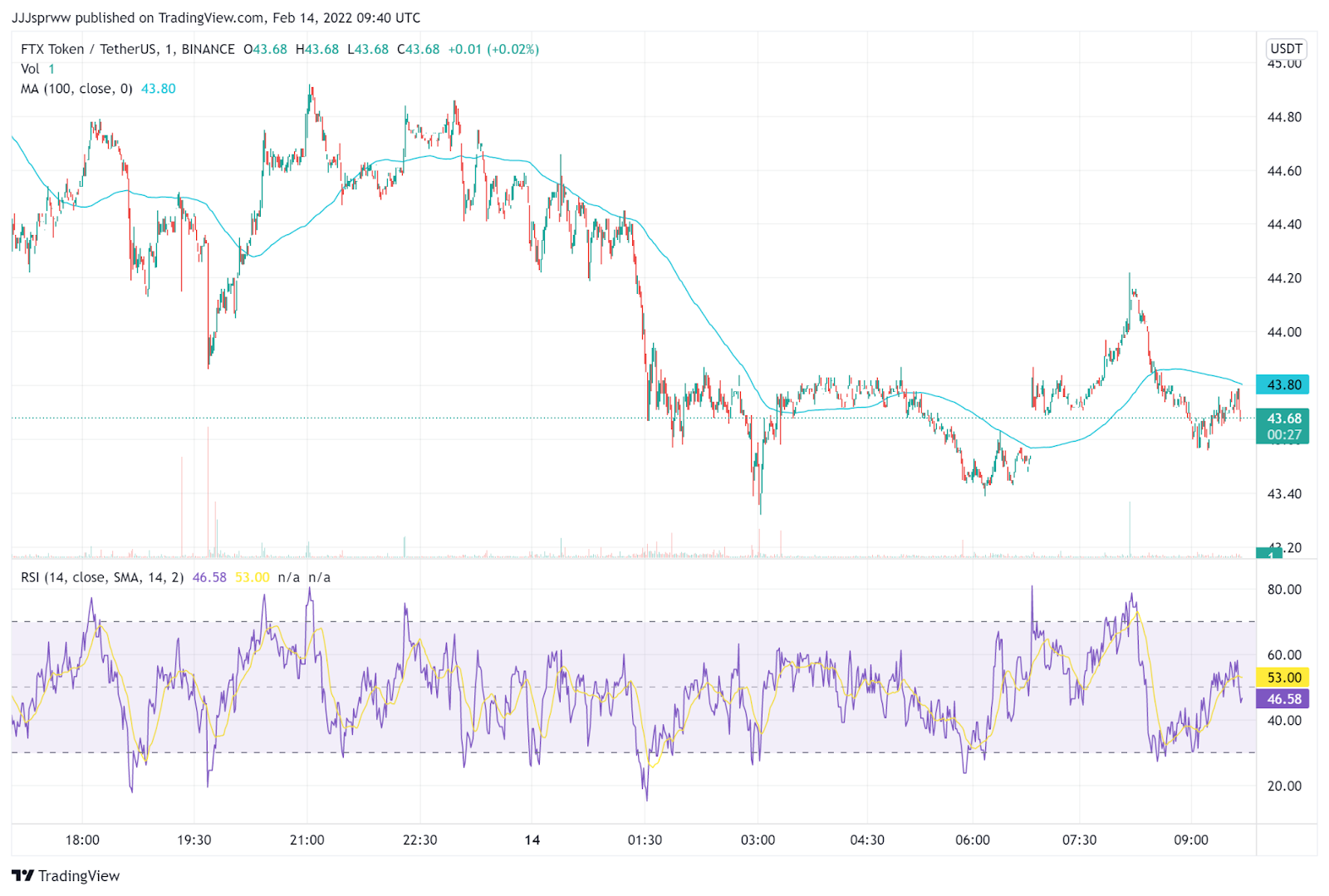The height and width of the screenshot is (896, 1329).
Task: Click the purple 46.58 RSI value label
Action: click(1282, 699)
